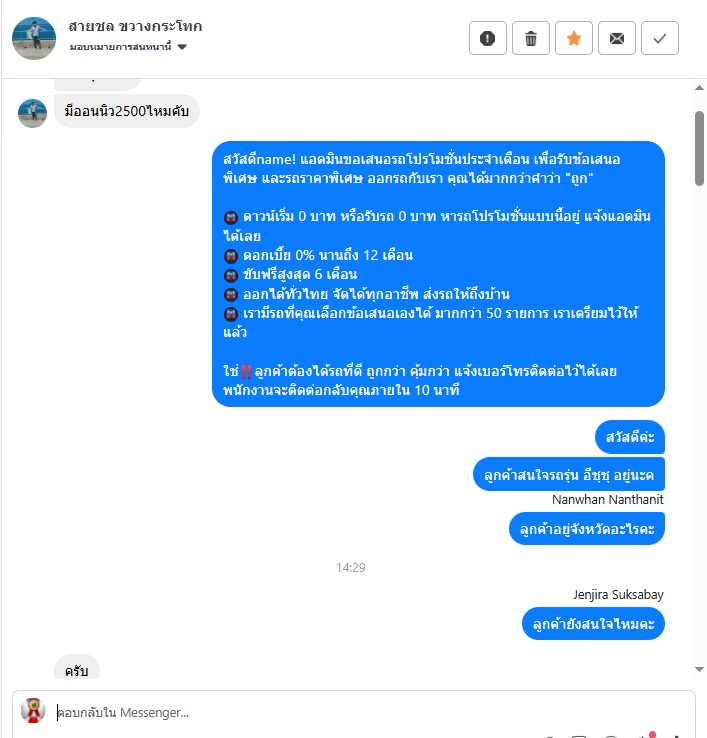This screenshot has height=738, width=707.
Task: Mark as unread using envelope icon
Action: coord(617,38)
